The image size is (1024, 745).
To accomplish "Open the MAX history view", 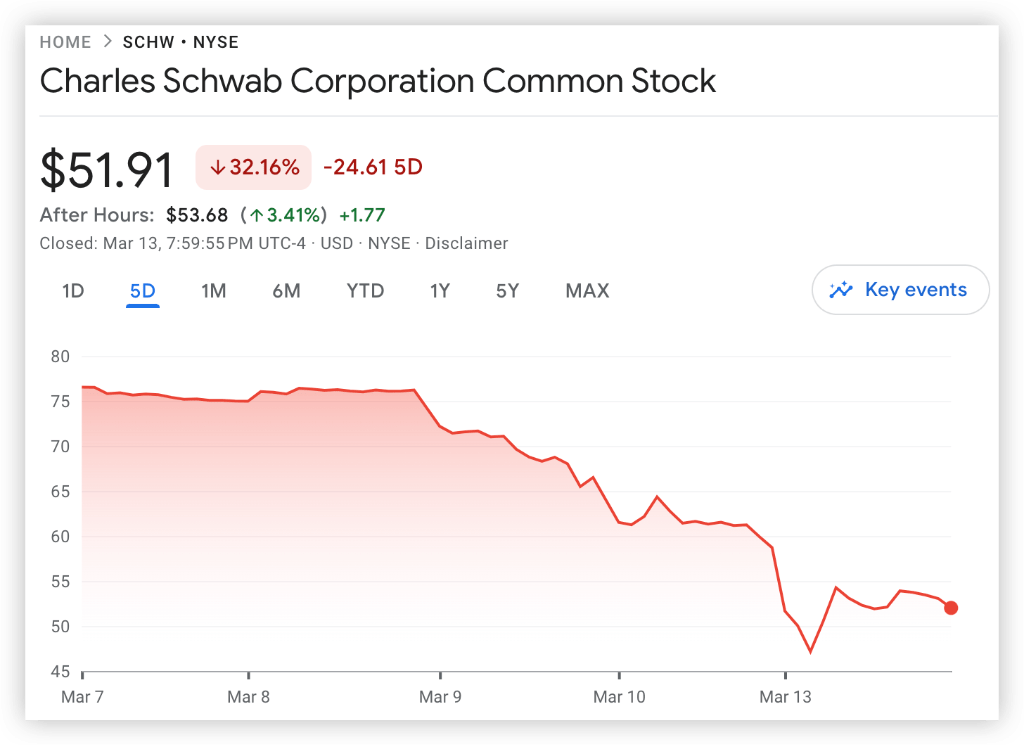I will click(x=586, y=290).
